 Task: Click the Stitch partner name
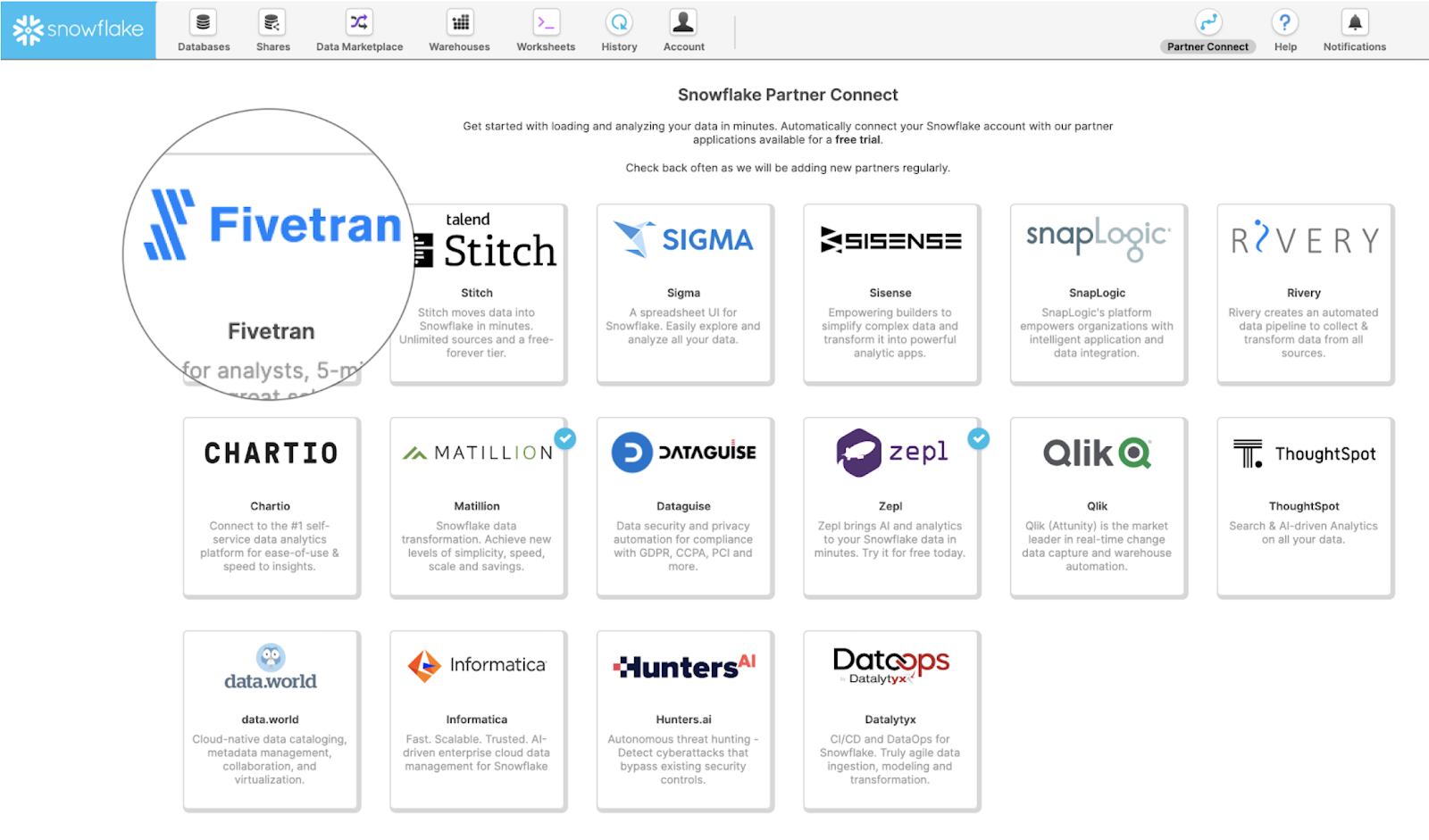tap(477, 293)
